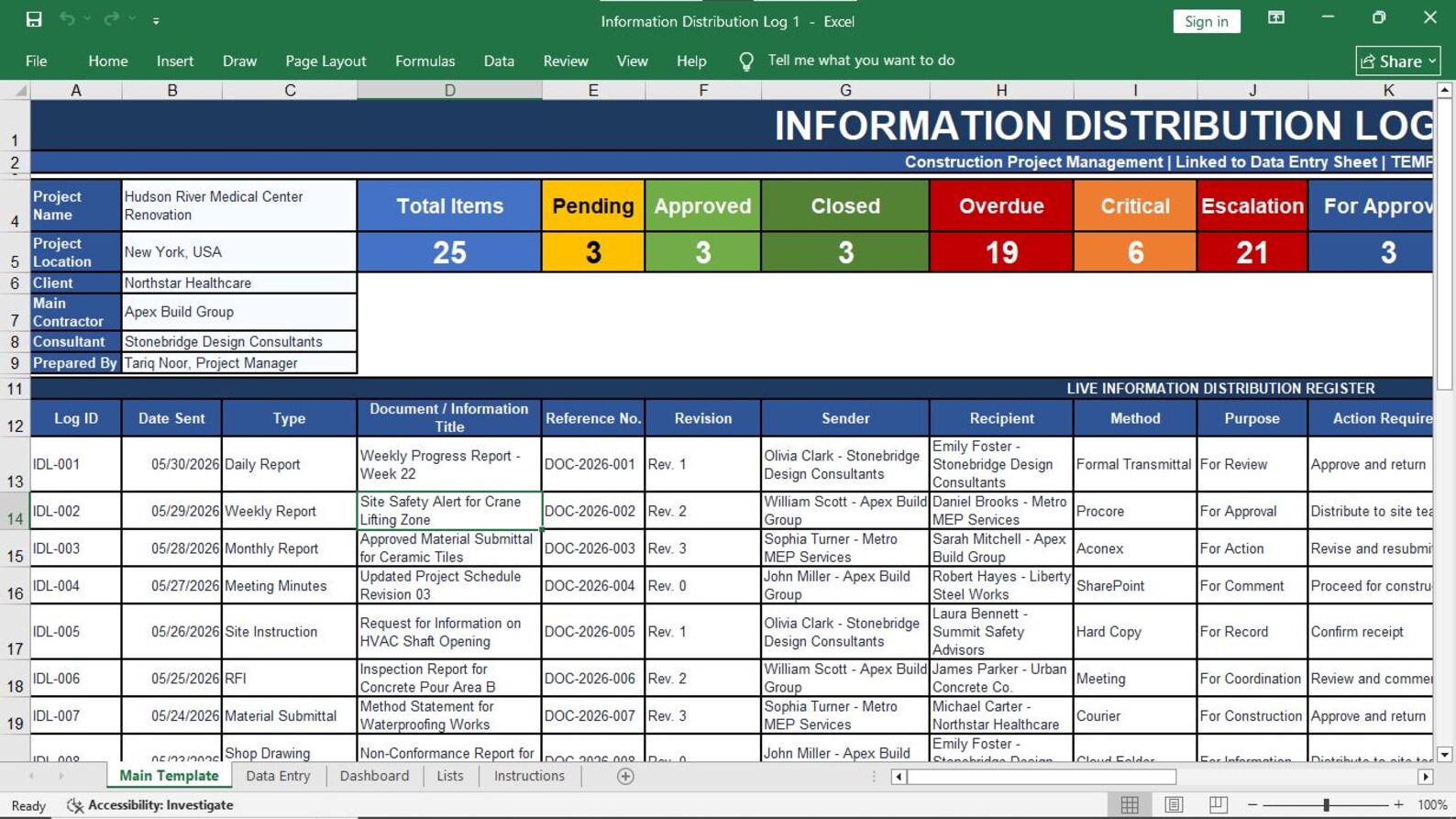Click the zoom out minus button
The height and width of the screenshot is (819, 1456).
pos(1252,805)
